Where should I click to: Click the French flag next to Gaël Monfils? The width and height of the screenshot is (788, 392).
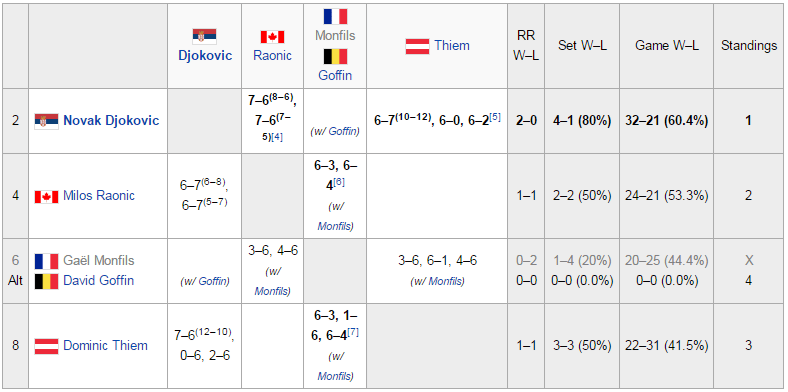click(x=46, y=261)
